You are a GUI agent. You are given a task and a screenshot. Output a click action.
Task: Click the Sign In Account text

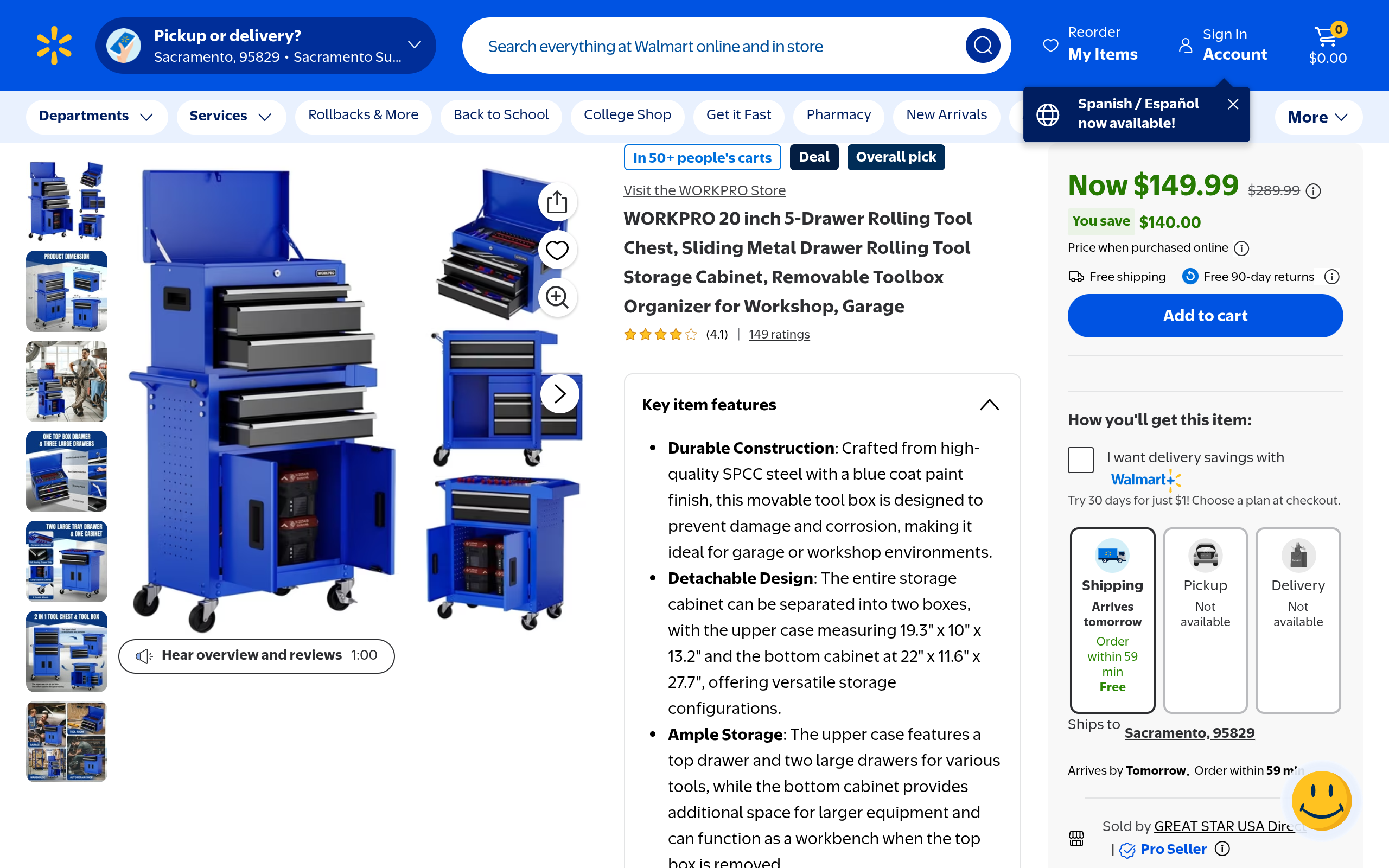pyautogui.click(x=1234, y=45)
